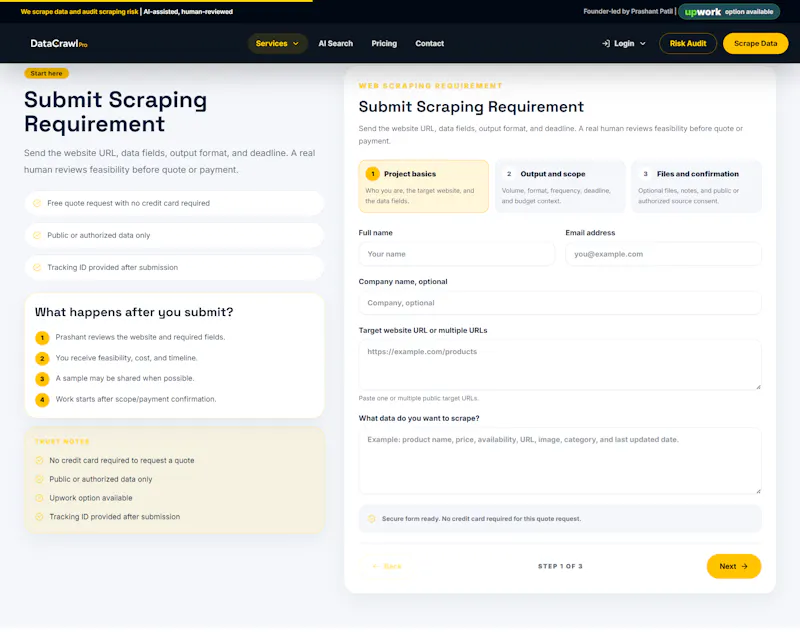Viewport: 800px width, 632px height.
Task: Click the Scrape Data button
Action: [755, 43]
